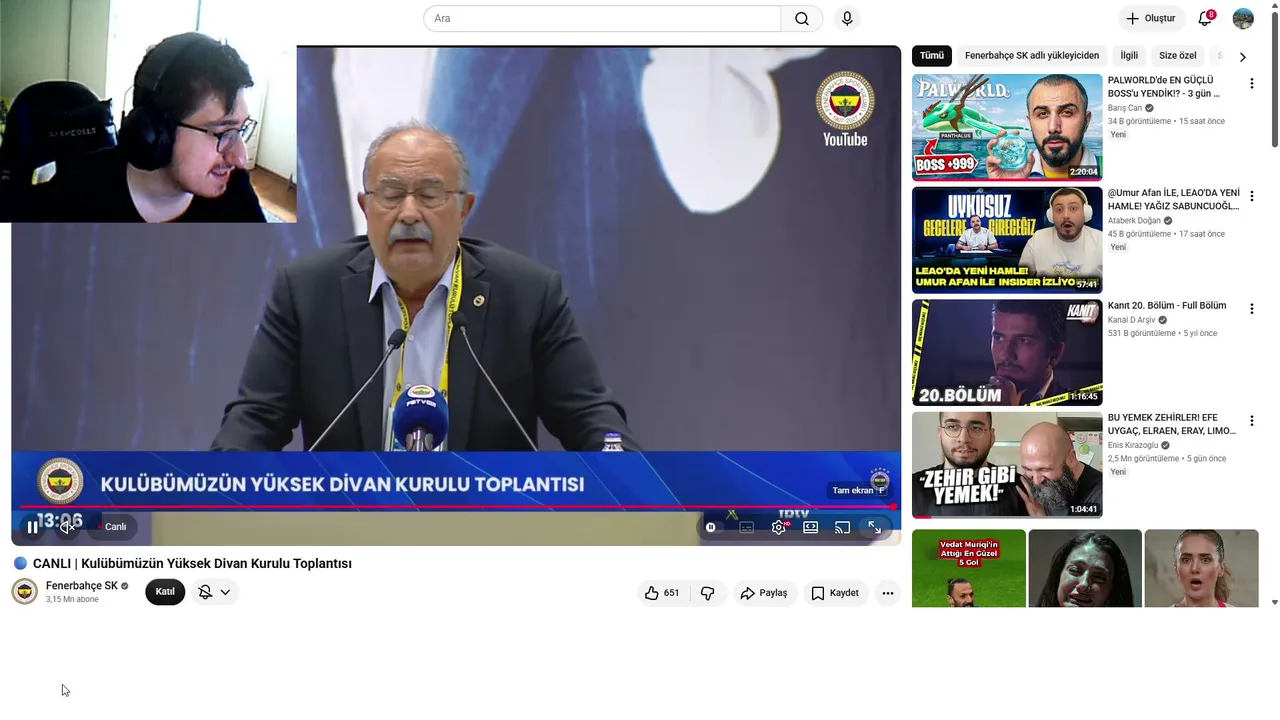
Task: Open Kanıt 20. Bölüm thumbnail
Action: point(1007,353)
